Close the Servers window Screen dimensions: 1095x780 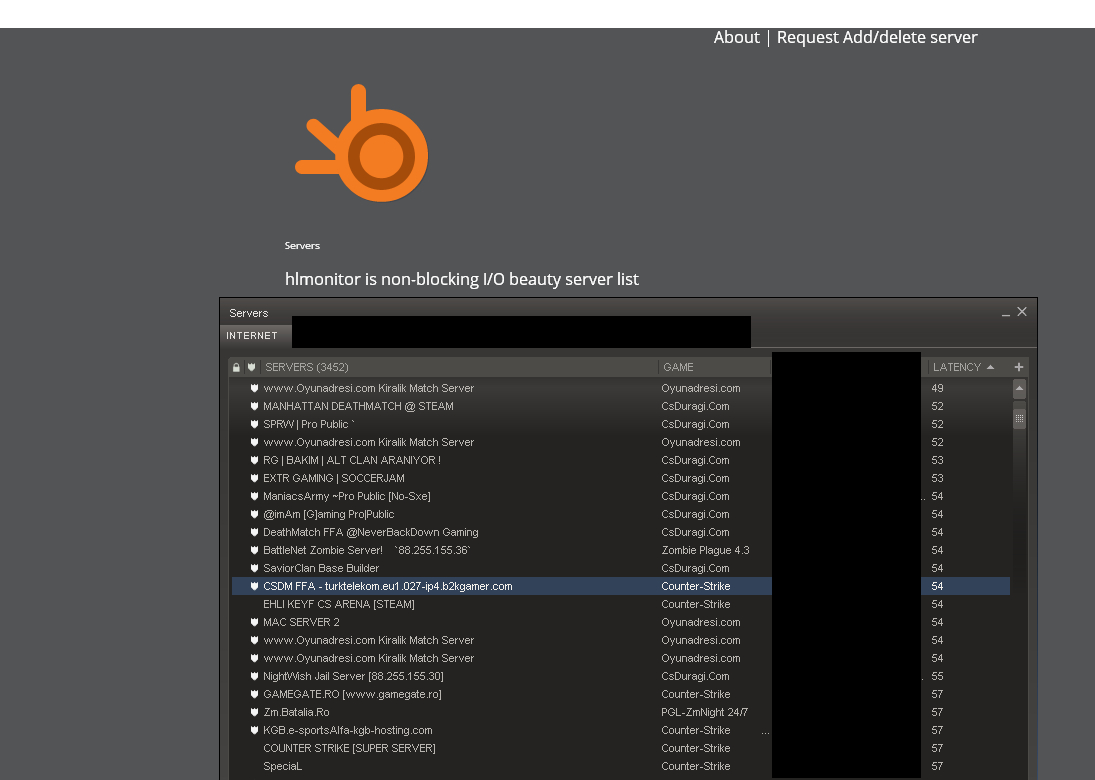(1022, 311)
